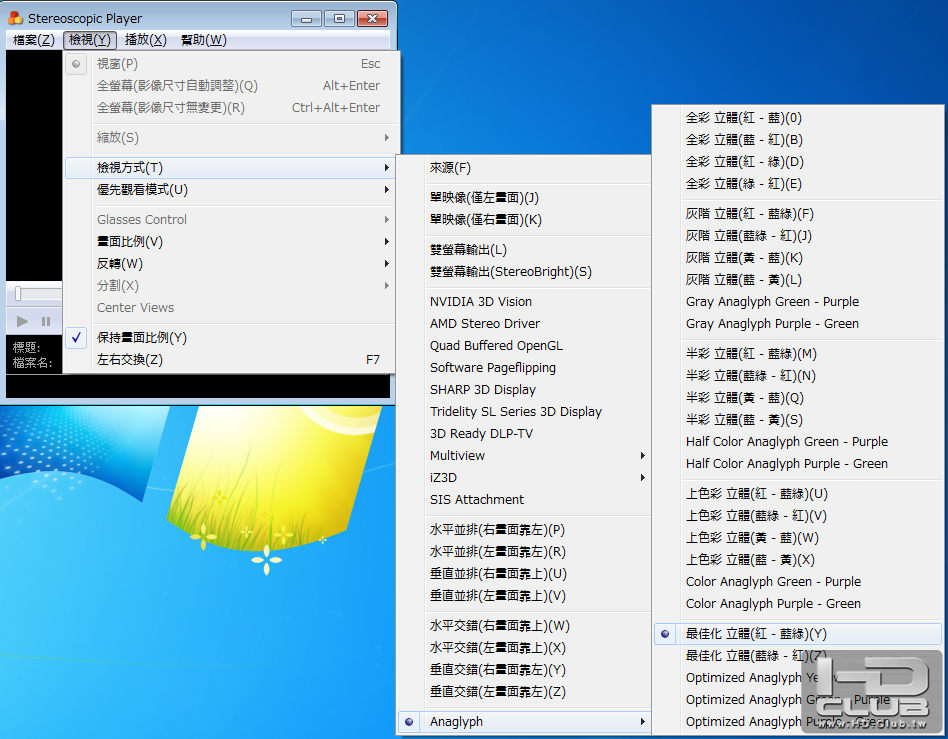
Task: Select 灰階 立體(黃 - 藍)(K) anaglyph
Action: pyautogui.click(x=798, y=258)
